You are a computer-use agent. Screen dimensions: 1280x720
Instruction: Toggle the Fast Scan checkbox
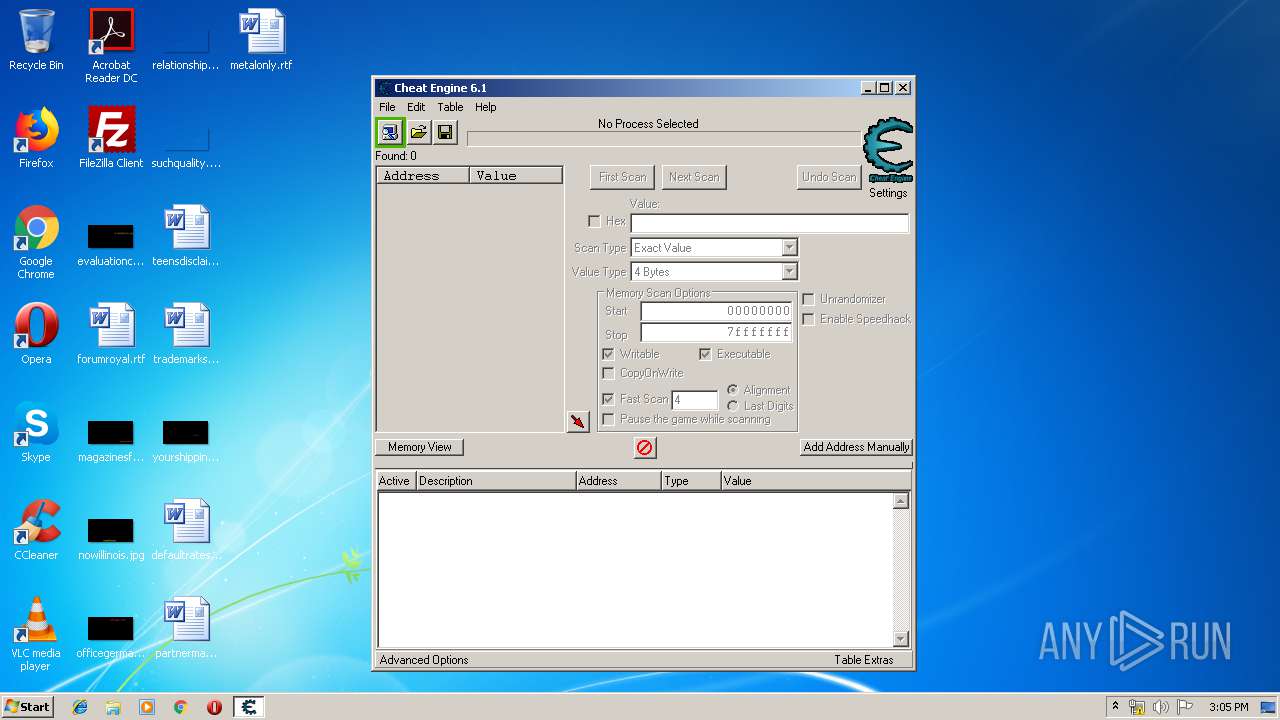608,398
